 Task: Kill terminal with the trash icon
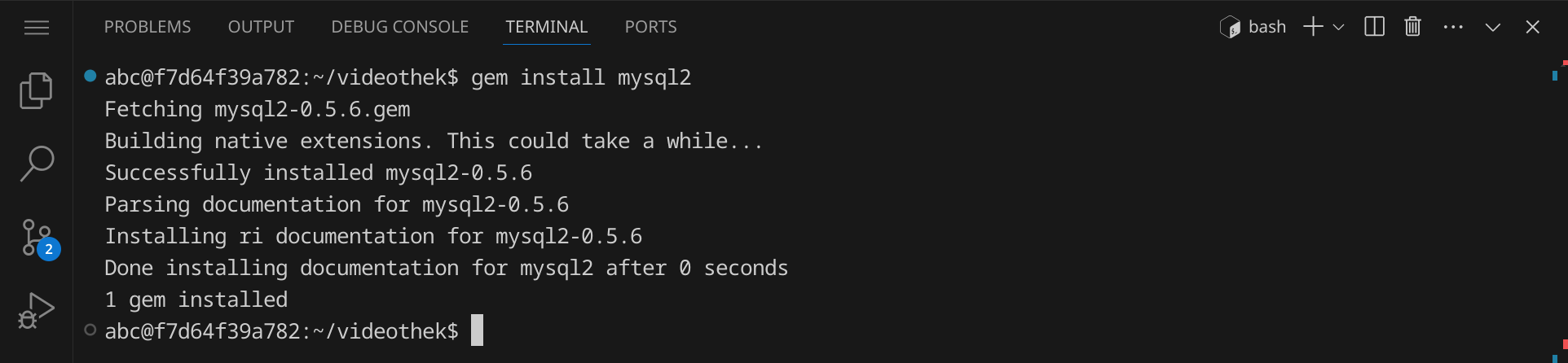1412,27
